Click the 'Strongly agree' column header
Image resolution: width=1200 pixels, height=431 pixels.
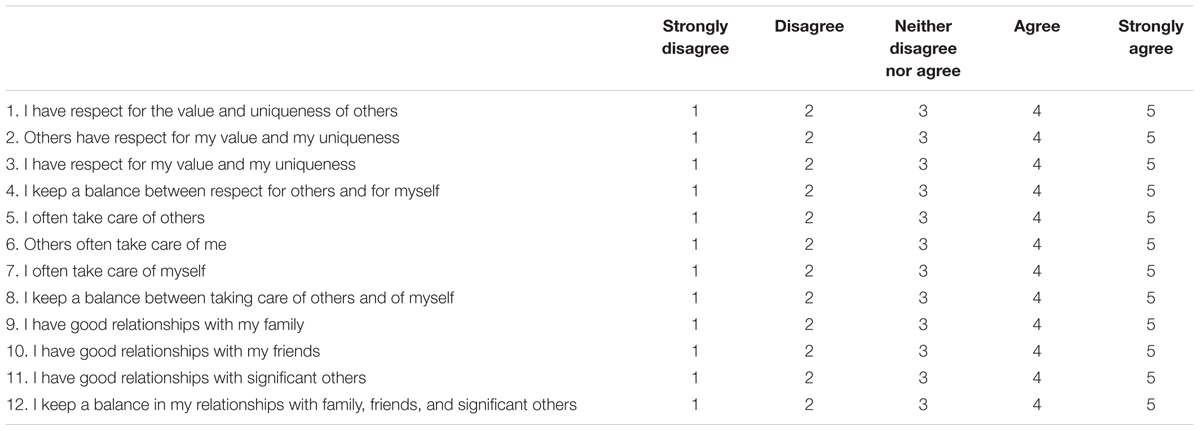[x=1151, y=38]
